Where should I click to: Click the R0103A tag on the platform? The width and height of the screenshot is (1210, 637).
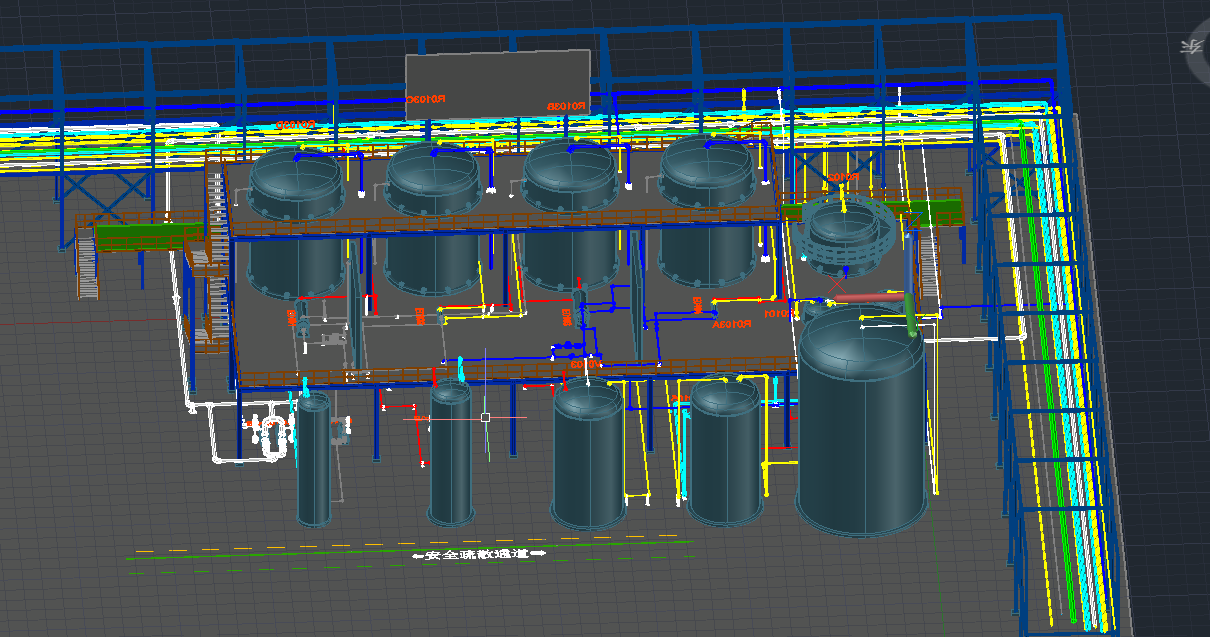(731, 324)
